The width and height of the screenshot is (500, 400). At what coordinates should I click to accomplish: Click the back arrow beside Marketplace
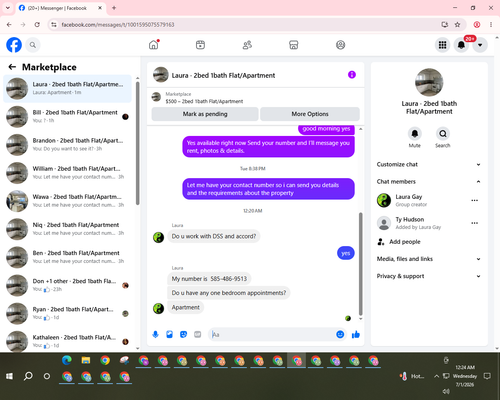(x=12, y=67)
